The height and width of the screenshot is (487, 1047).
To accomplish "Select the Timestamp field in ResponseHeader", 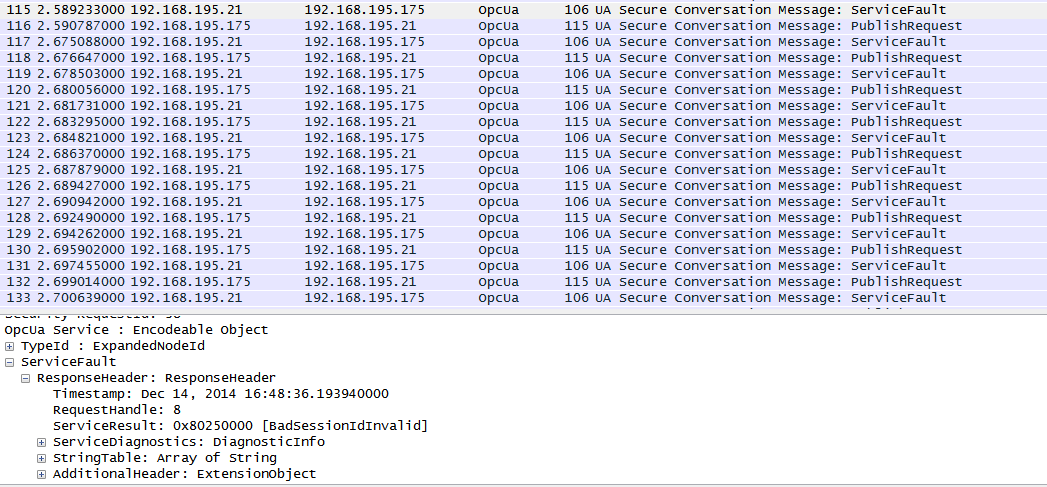I will click(x=220, y=394).
